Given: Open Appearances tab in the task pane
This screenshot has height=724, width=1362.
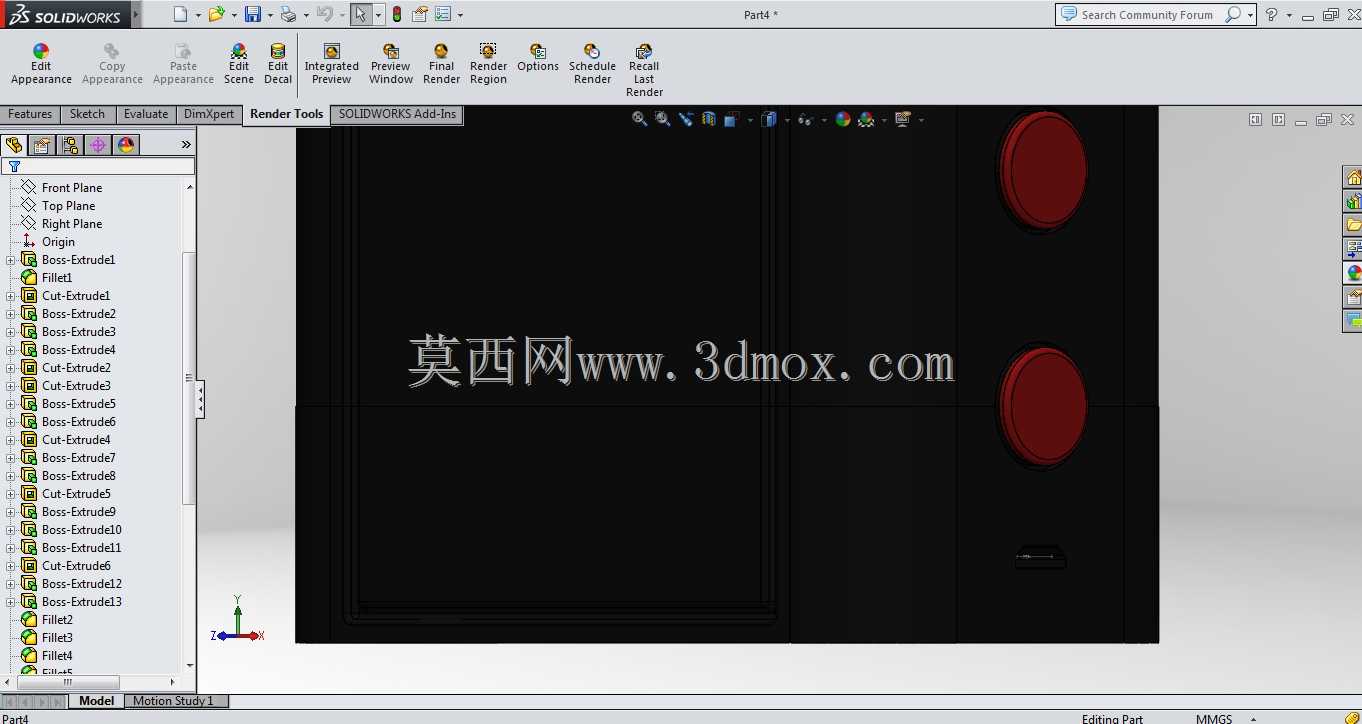Looking at the screenshot, I should pyautogui.click(x=1353, y=273).
